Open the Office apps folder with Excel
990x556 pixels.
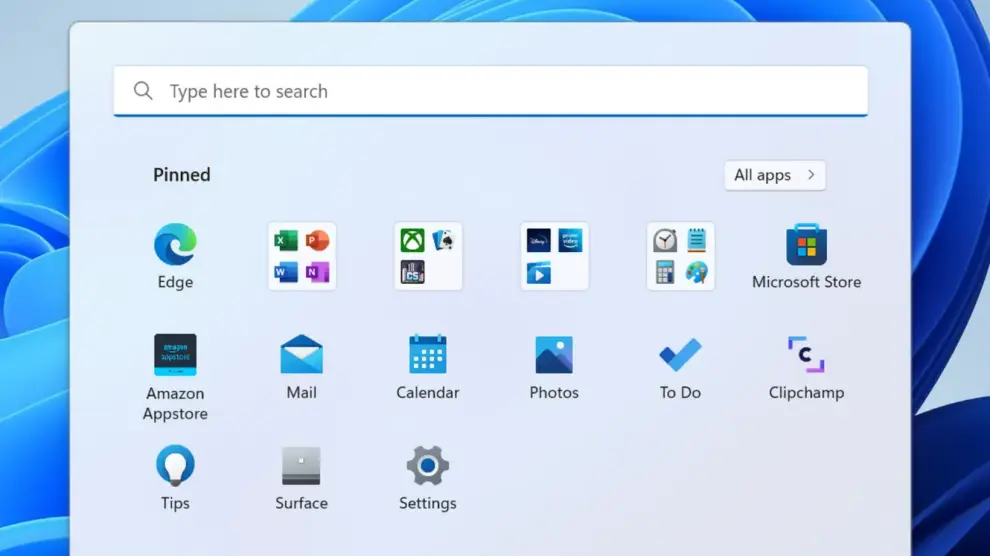click(x=302, y=256)
